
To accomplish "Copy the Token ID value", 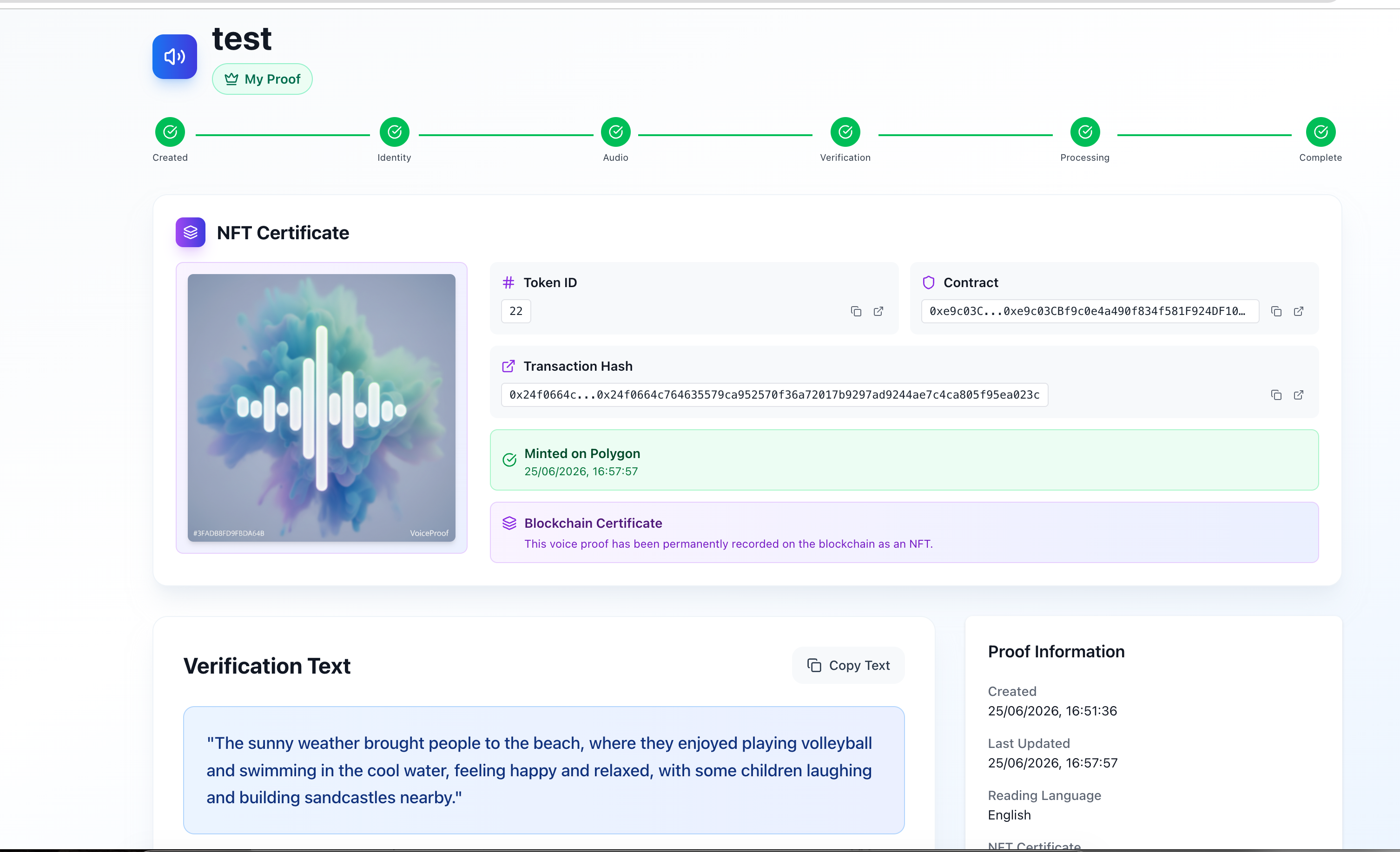I will pyautogui.click(x=856, y=311).
